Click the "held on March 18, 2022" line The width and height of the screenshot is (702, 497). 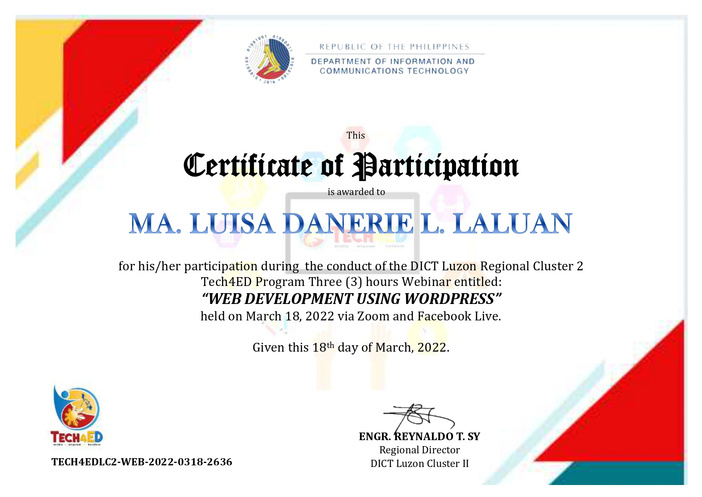point(350,316)
